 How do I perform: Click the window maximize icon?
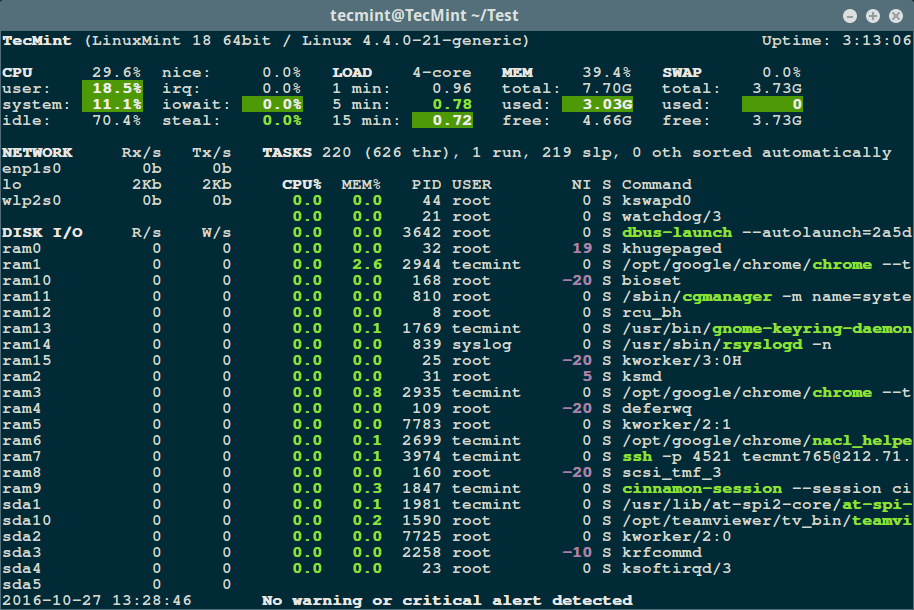875,15
